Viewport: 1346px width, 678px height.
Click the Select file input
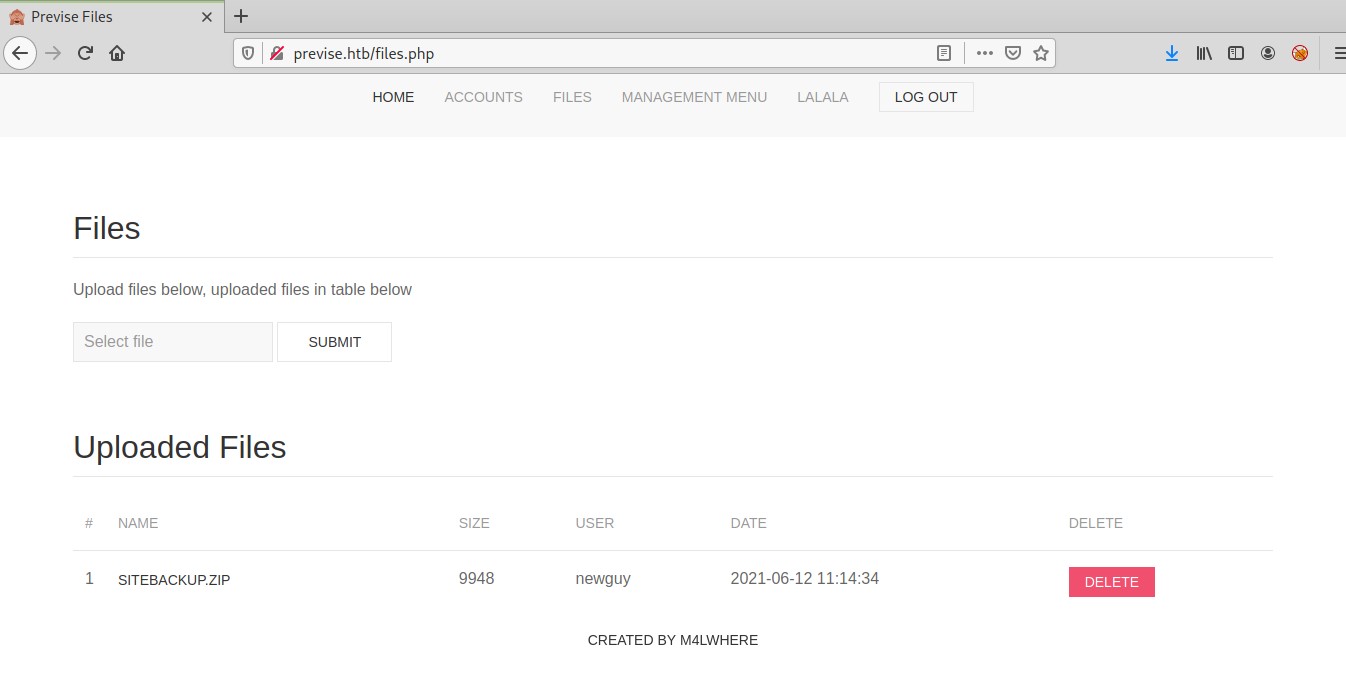coord(172,342)
